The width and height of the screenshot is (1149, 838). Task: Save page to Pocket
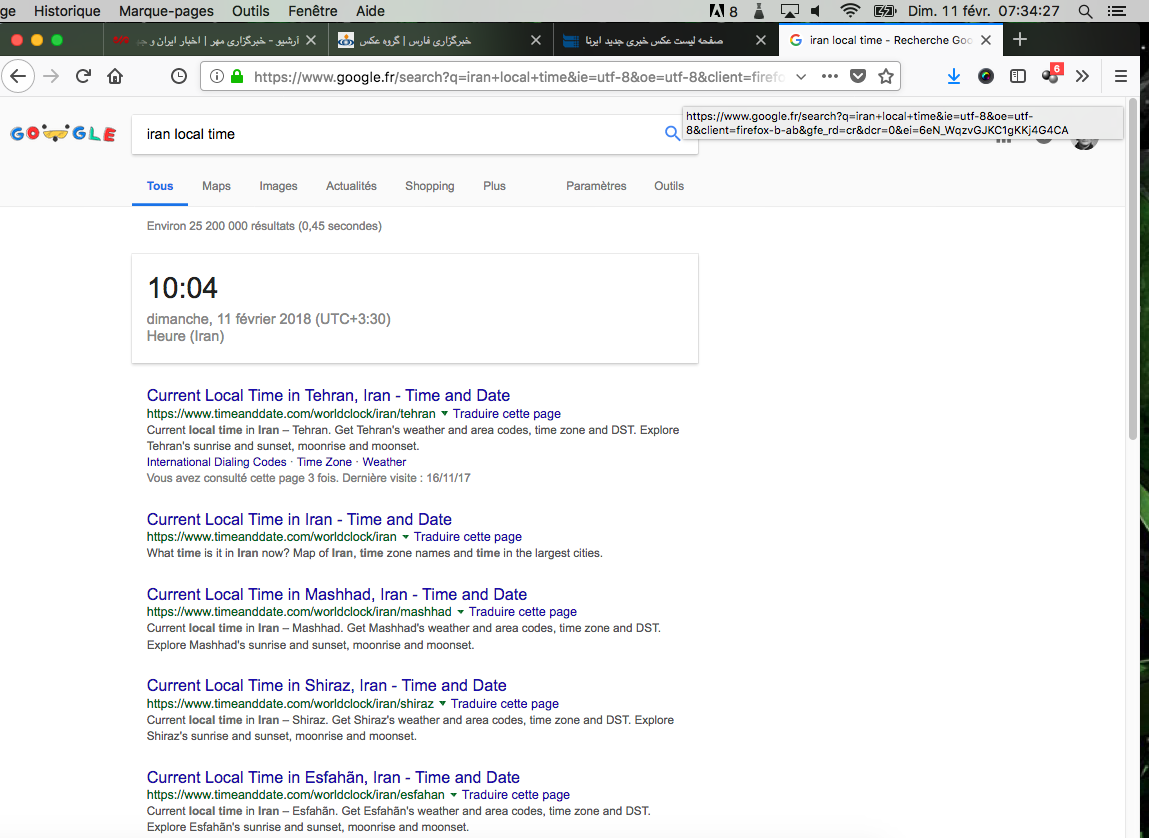coord(857,76)
